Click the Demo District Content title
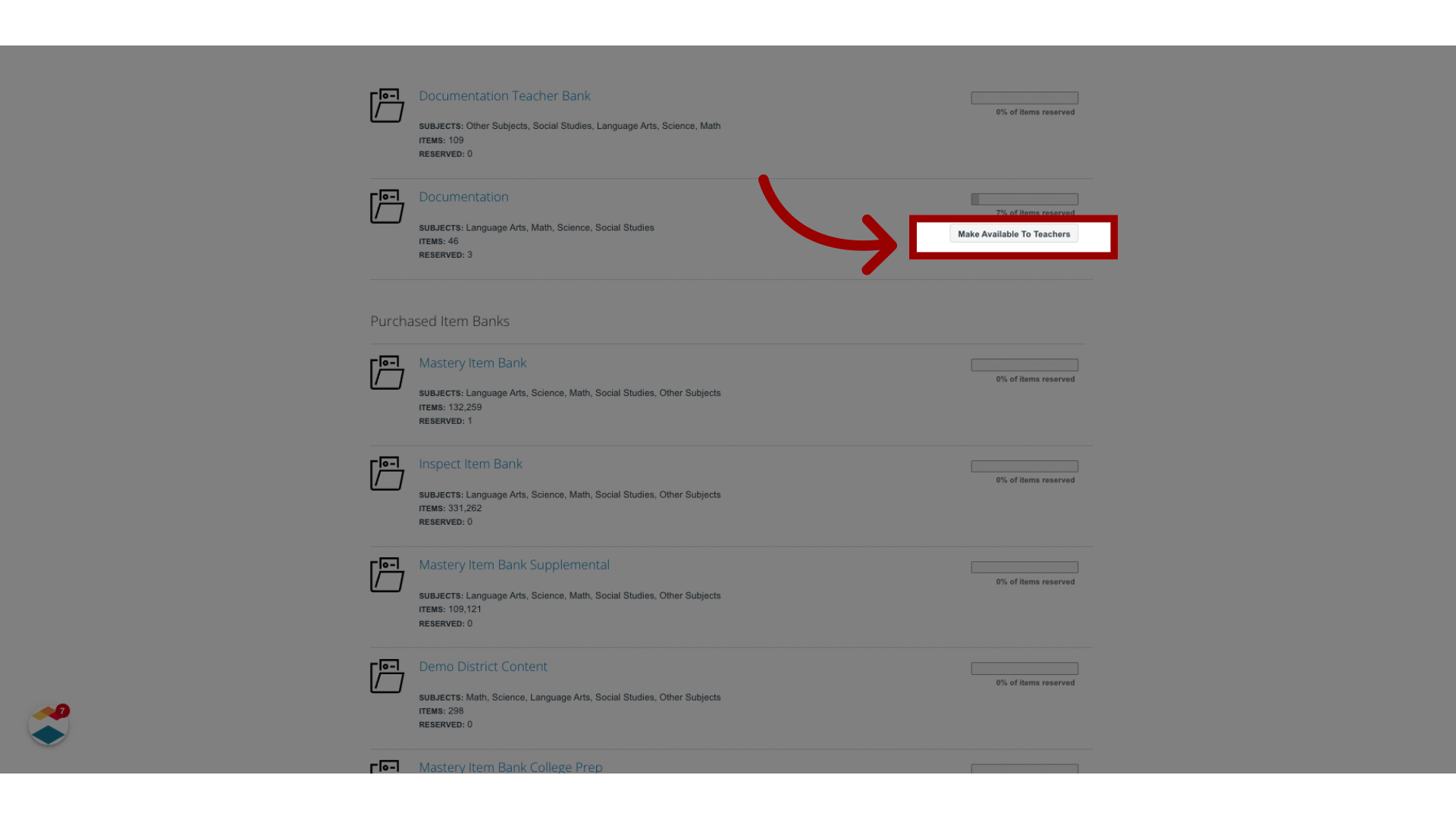The height and width of the screenshot is (819, 1456). point(482,666)
